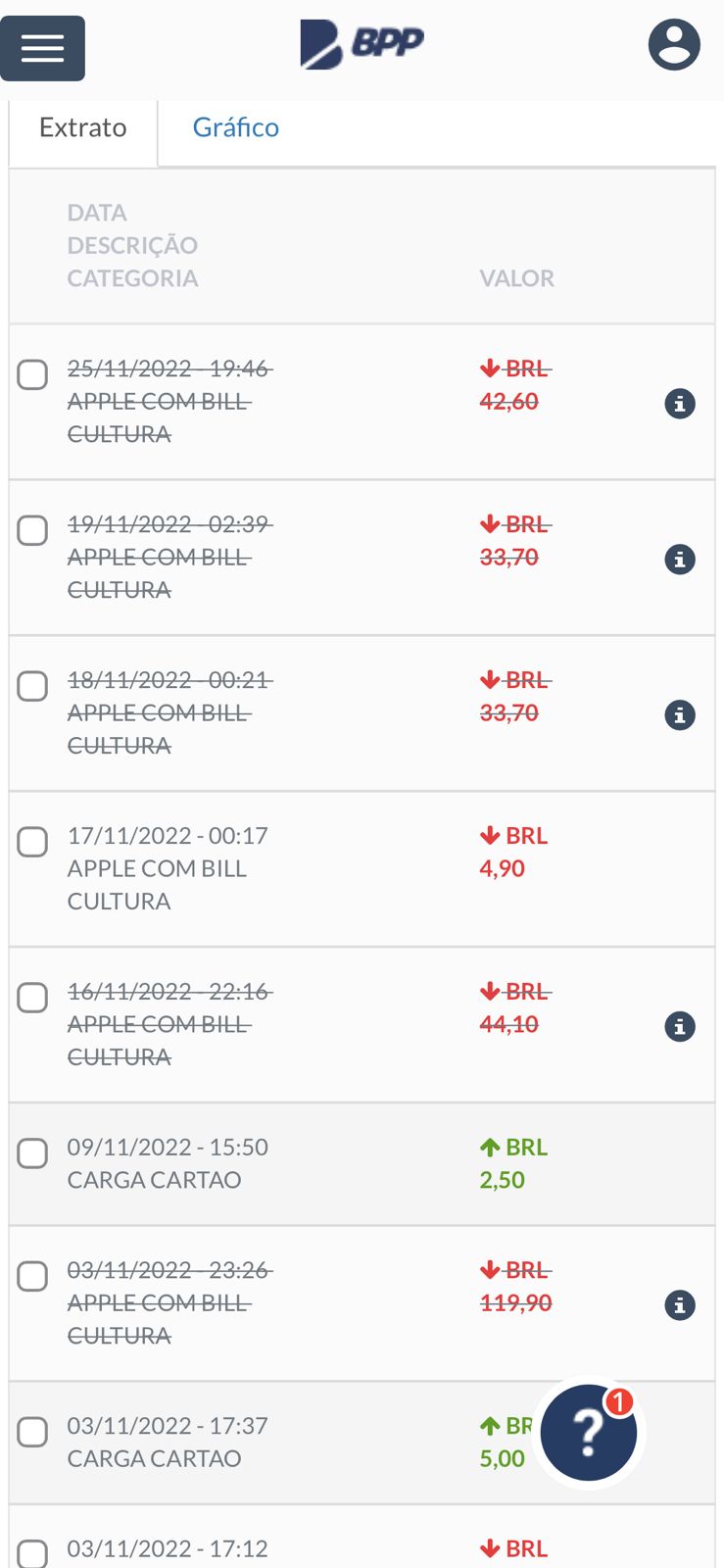Select the 03/11/2022 17:37 checkbox
Image resolution: width=724 pixels, height=1568 pixels.
(32, 1432)
